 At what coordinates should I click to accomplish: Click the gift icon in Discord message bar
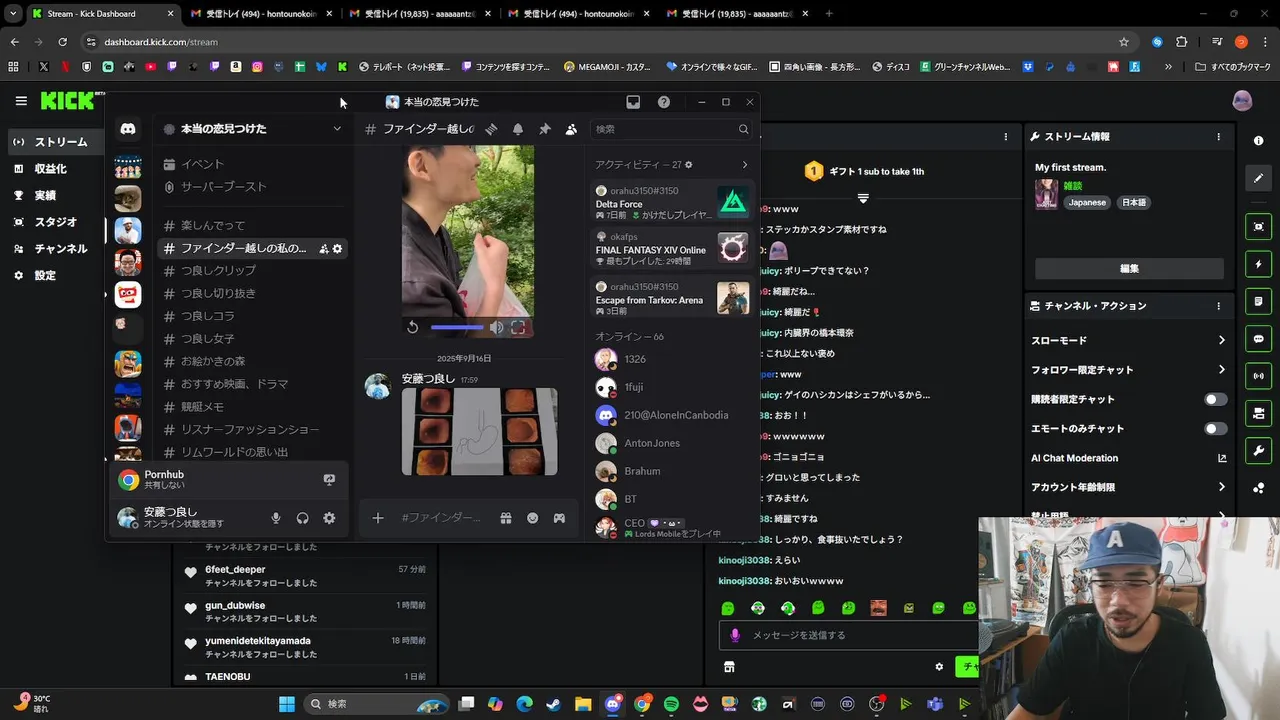506,518
